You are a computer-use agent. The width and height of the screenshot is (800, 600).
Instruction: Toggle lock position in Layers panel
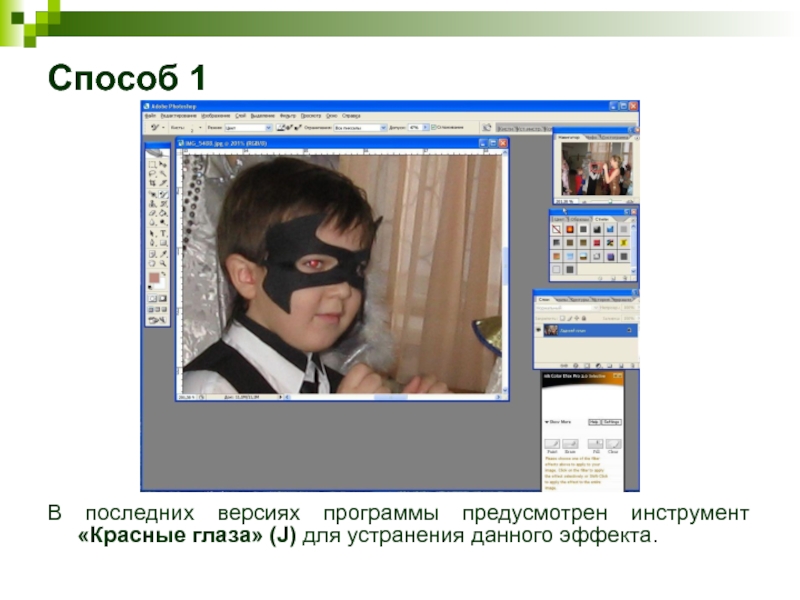pyautogui.click(x=577, y=318)
